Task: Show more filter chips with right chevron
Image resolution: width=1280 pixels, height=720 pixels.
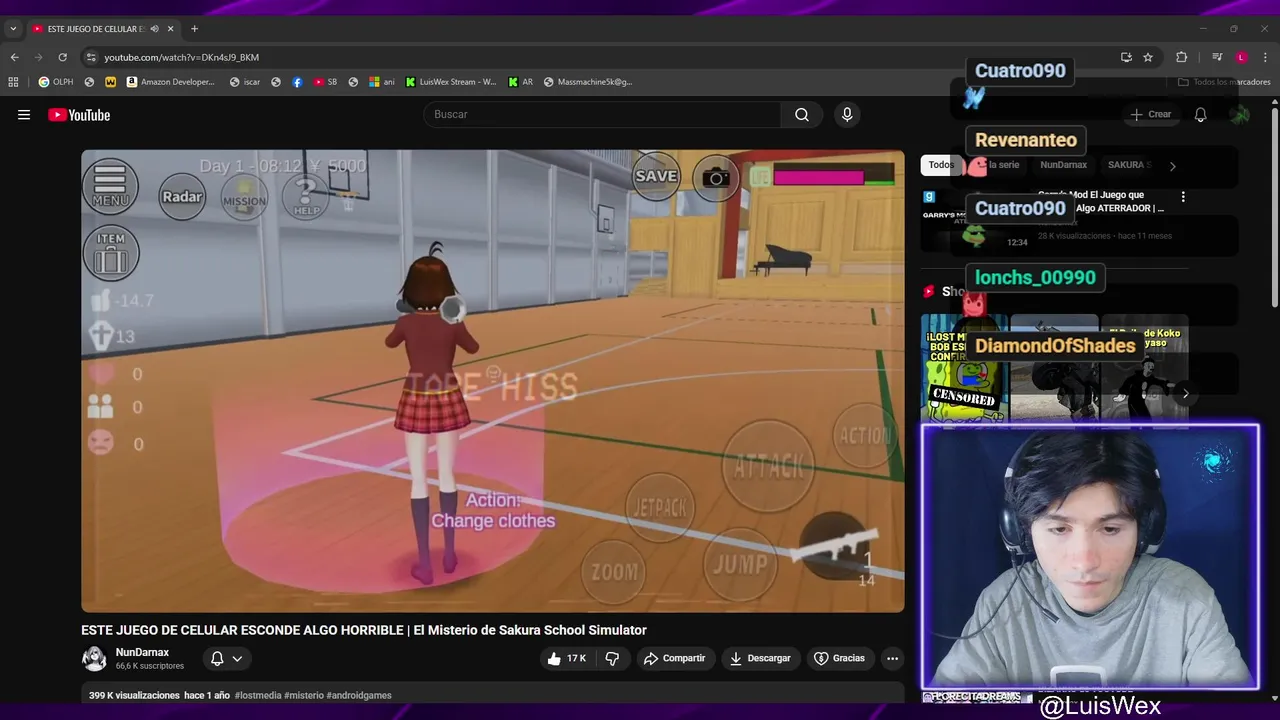Action: (1172, 166)
